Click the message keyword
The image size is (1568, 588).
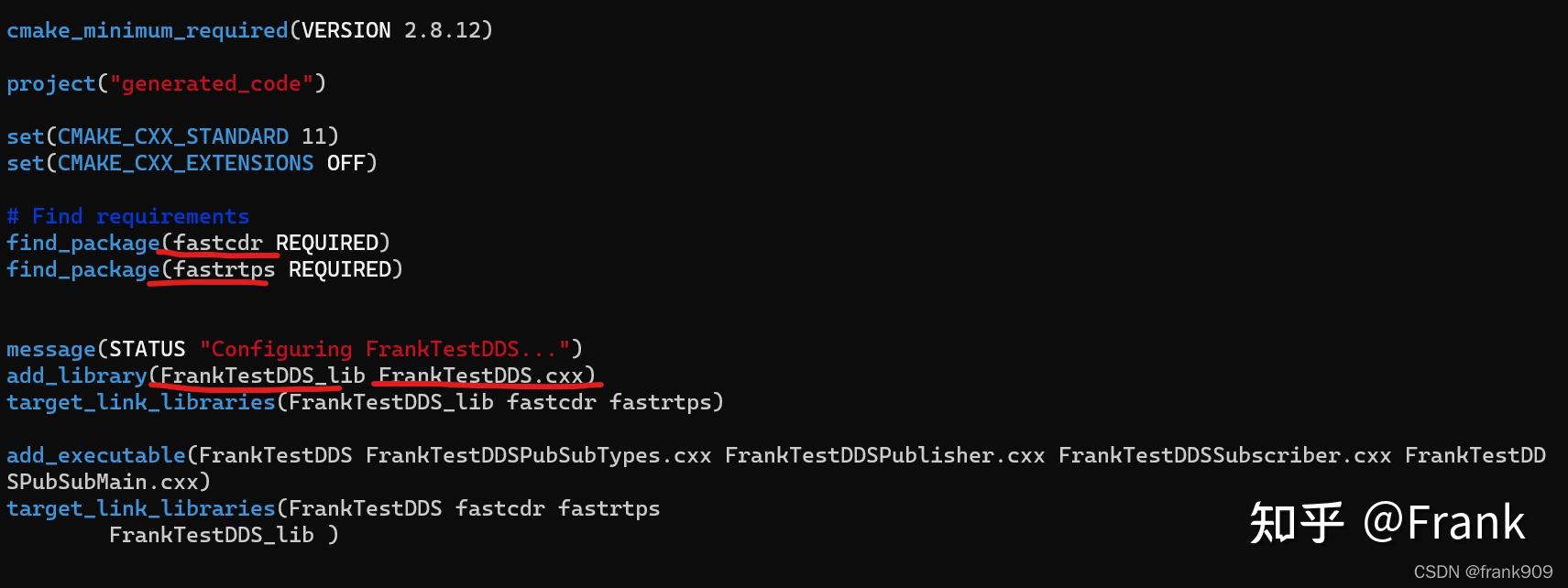click(50, 349)
